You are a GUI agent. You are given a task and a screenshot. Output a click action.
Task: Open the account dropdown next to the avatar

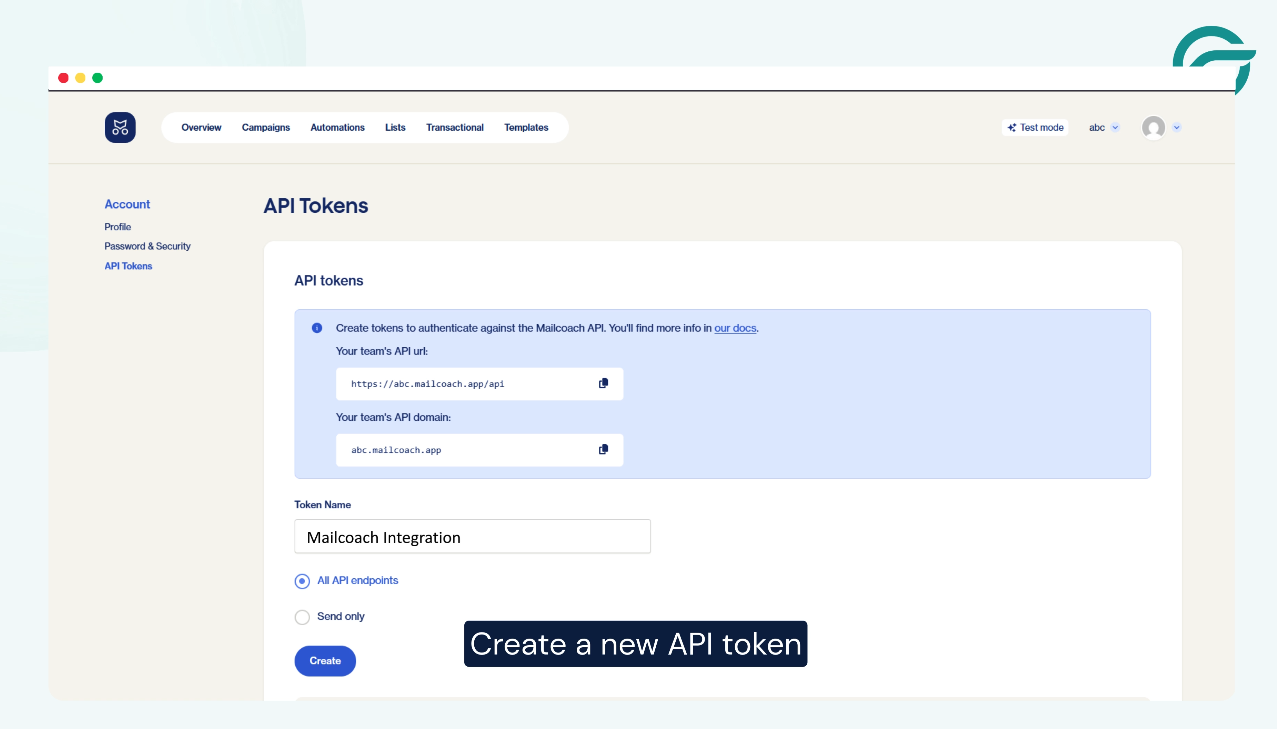tap(1176, 127)
